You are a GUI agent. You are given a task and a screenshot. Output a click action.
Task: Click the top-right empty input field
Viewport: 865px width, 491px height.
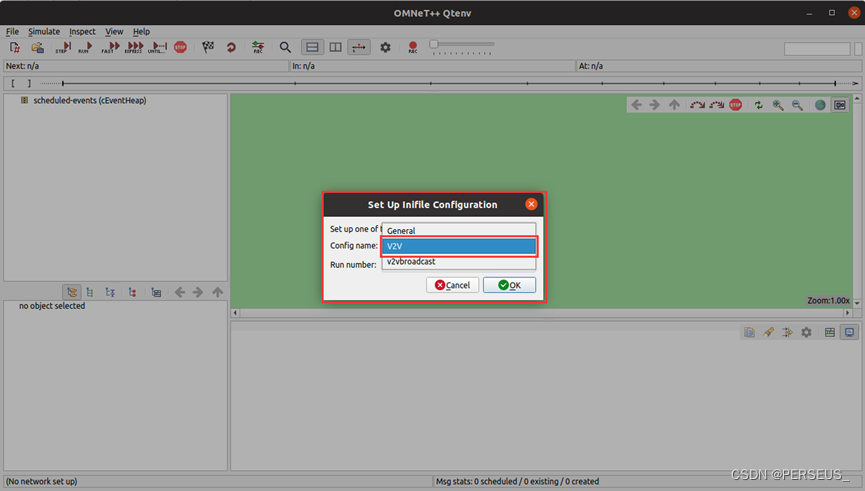coord(817,49)
